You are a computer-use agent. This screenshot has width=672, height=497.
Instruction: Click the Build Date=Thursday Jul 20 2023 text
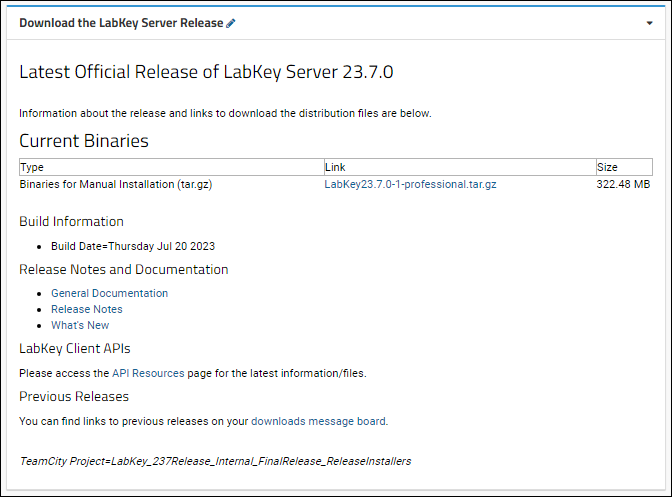[x=133, y=246]
